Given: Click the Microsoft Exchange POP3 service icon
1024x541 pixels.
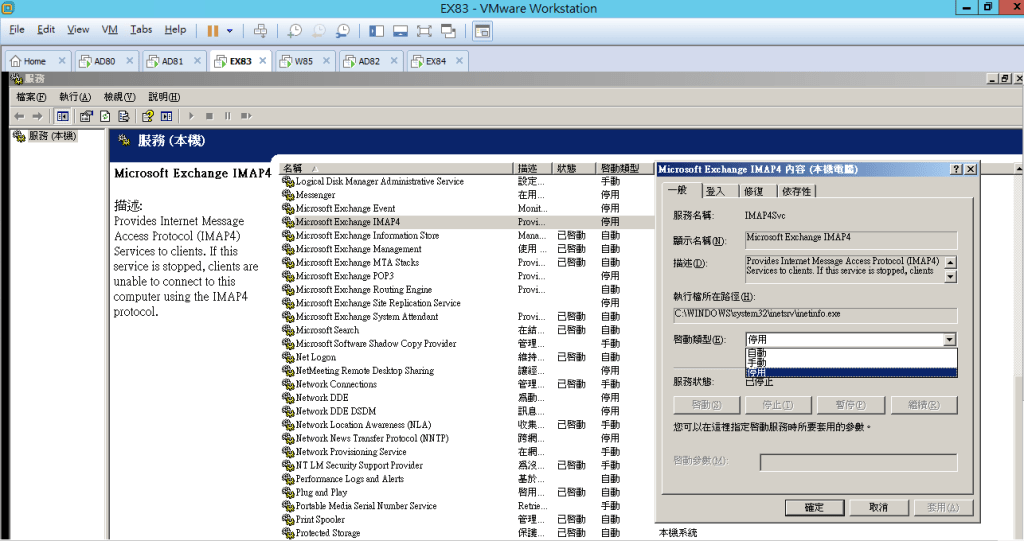Looking at the screenshot, I should point(288,276).
